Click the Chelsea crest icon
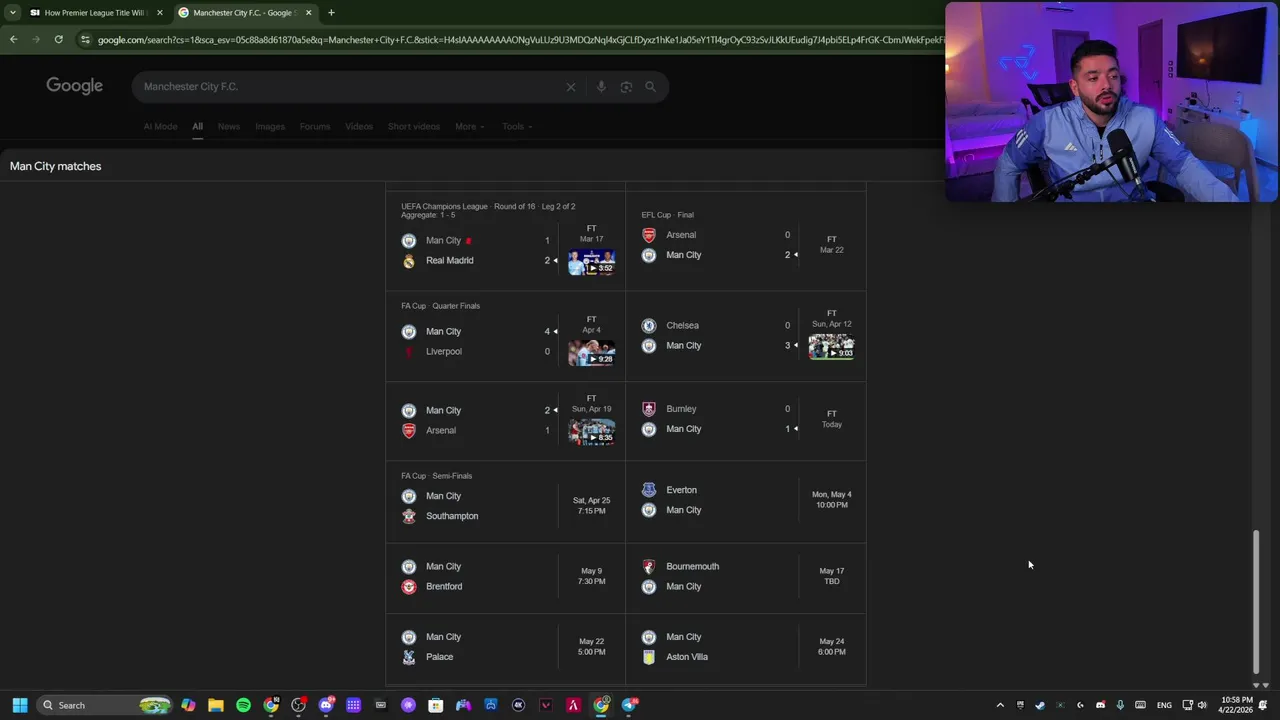The image size is (1280, 720). click(649, 325)
